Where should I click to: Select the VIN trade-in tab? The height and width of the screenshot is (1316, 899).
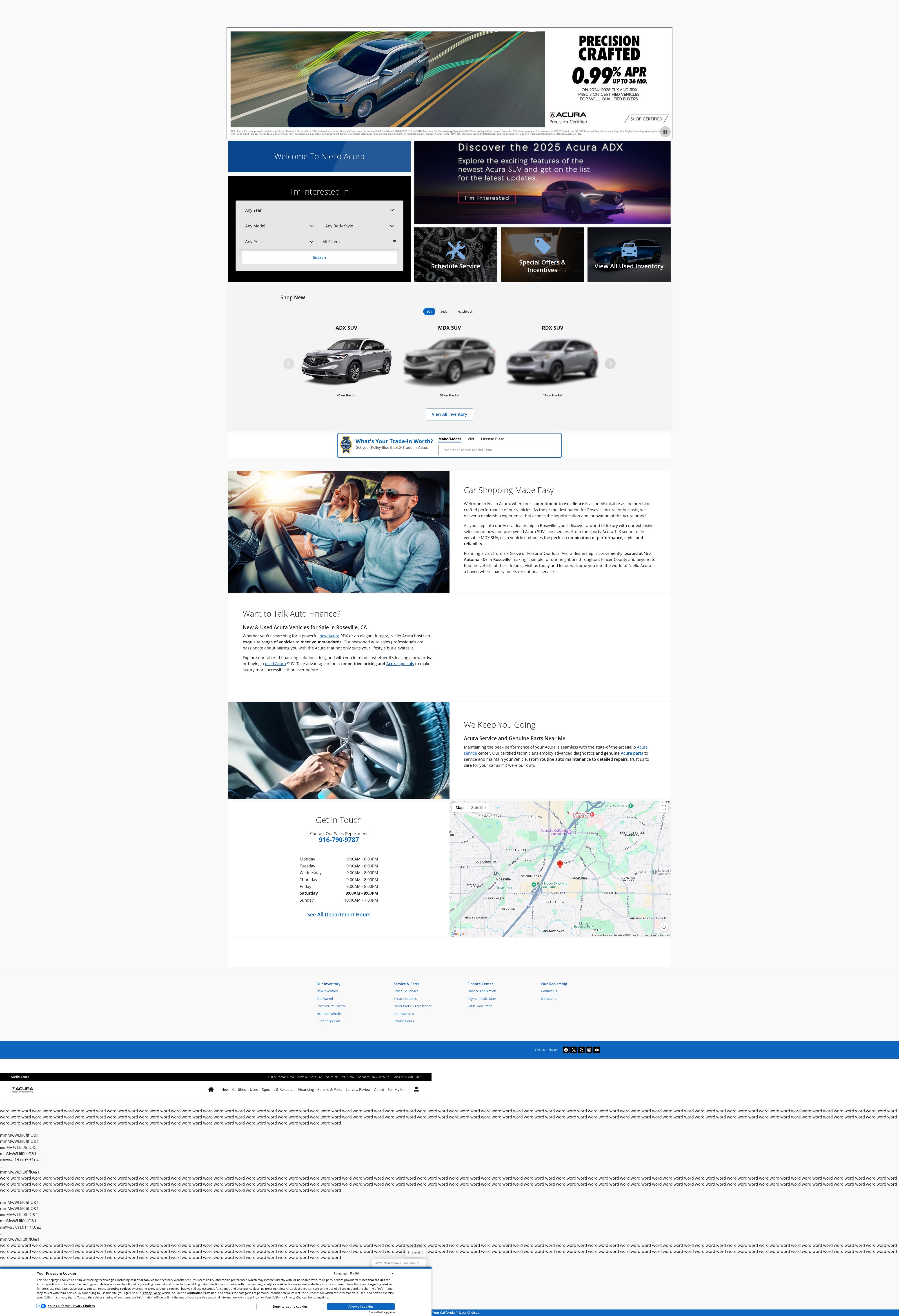point(471,439)
